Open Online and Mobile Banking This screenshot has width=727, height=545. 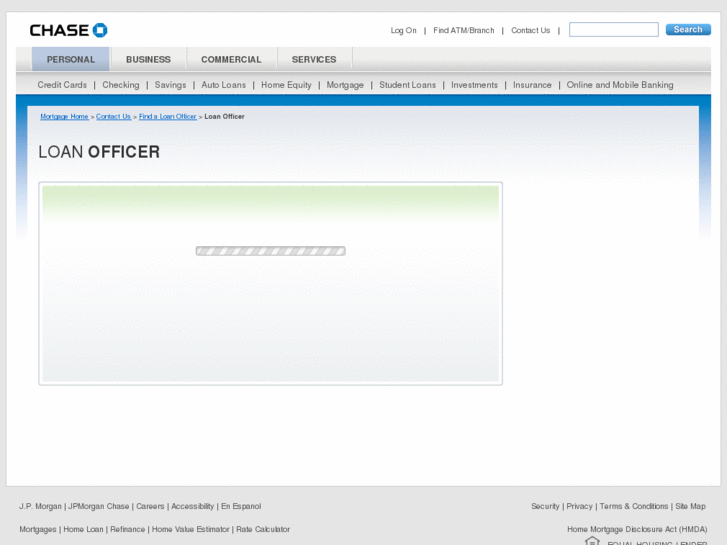[x=620, y=85]
